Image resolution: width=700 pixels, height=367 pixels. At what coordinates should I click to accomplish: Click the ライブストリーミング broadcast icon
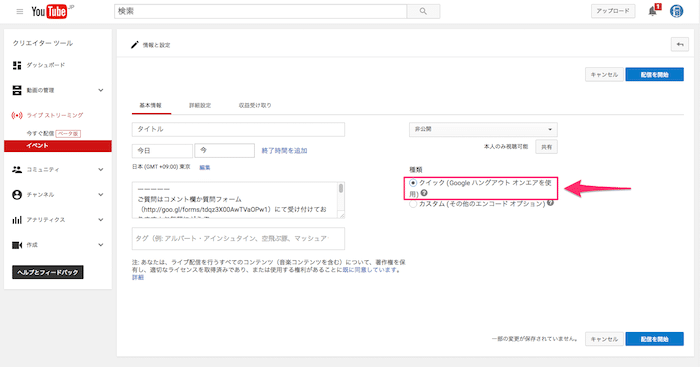click(x=17, y=116)
